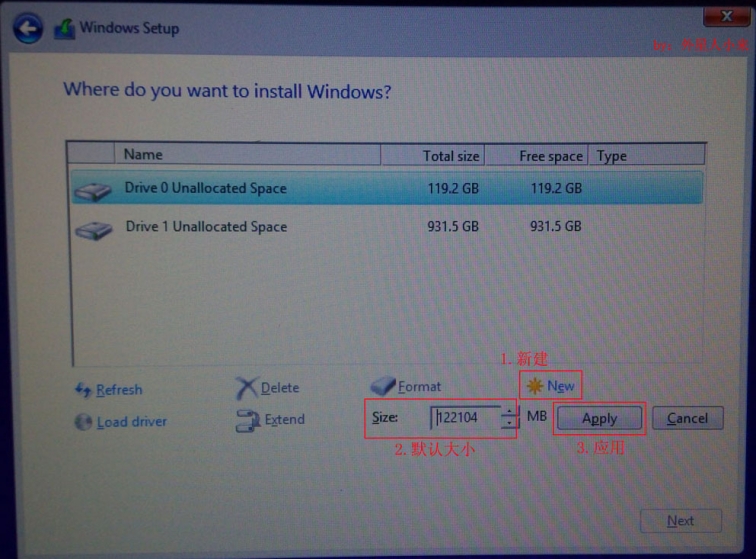This screenshot has height=559, width=756.
Task: Click inside the Size input field
Action: tap(465, 418)
